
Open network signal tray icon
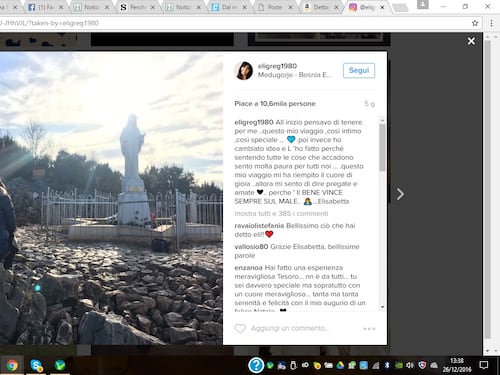(376, 366)
